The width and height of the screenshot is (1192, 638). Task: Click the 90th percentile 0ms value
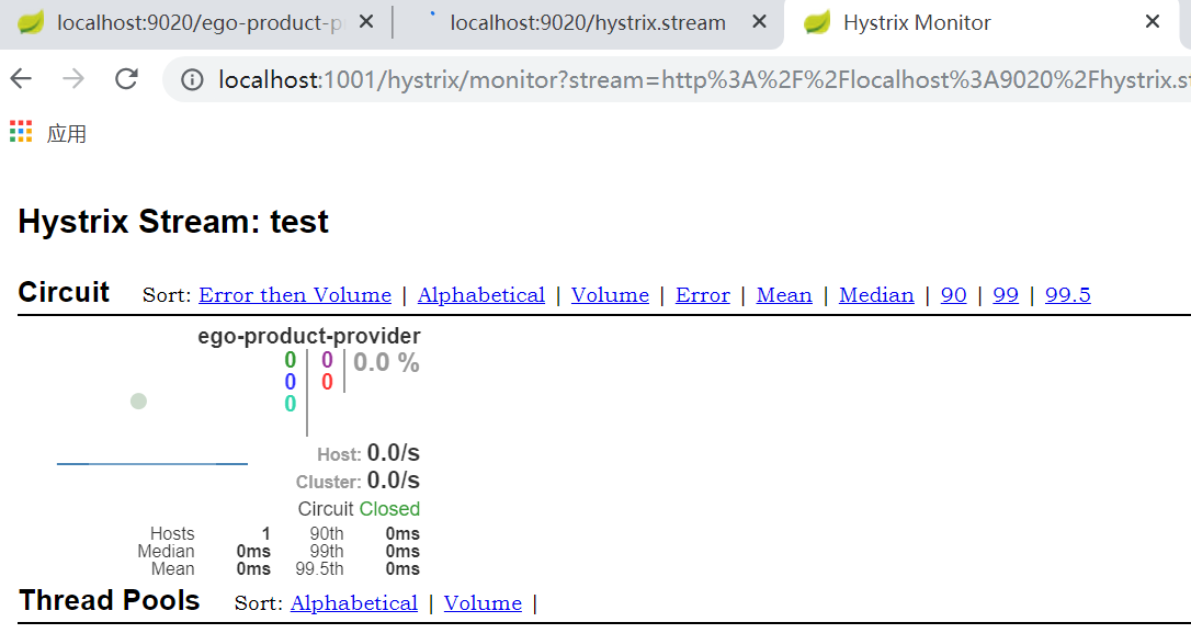click(402, 534)
